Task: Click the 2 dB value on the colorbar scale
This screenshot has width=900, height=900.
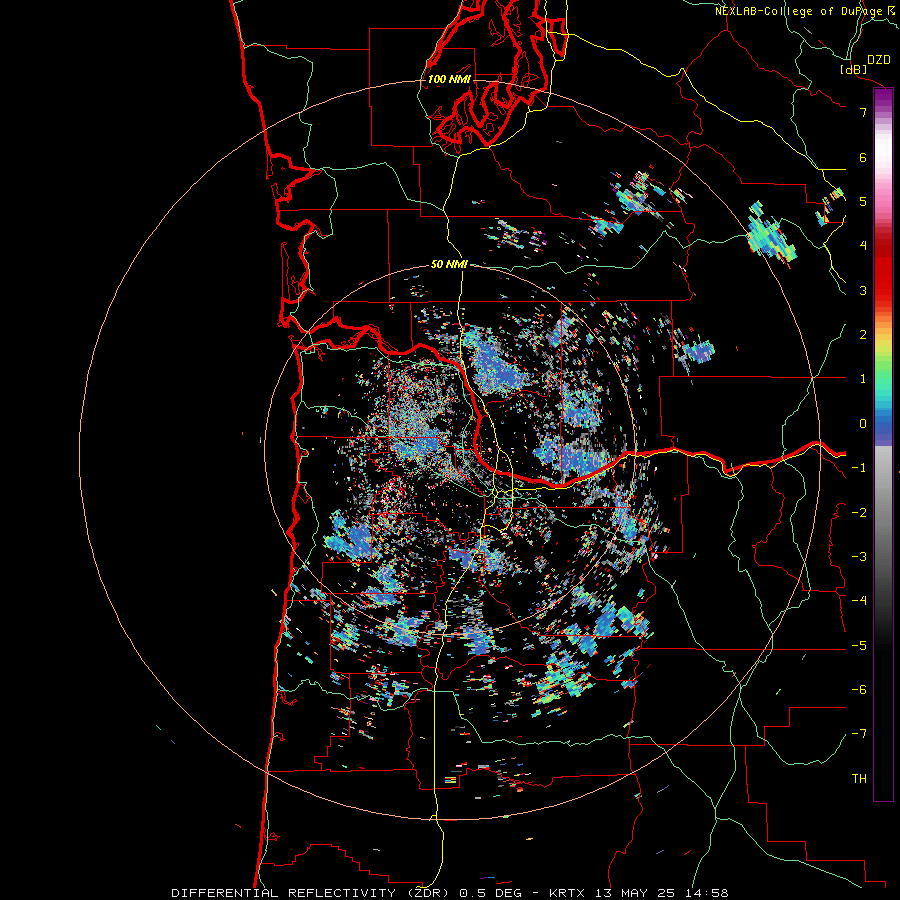Action: click(x=863, y=335)
